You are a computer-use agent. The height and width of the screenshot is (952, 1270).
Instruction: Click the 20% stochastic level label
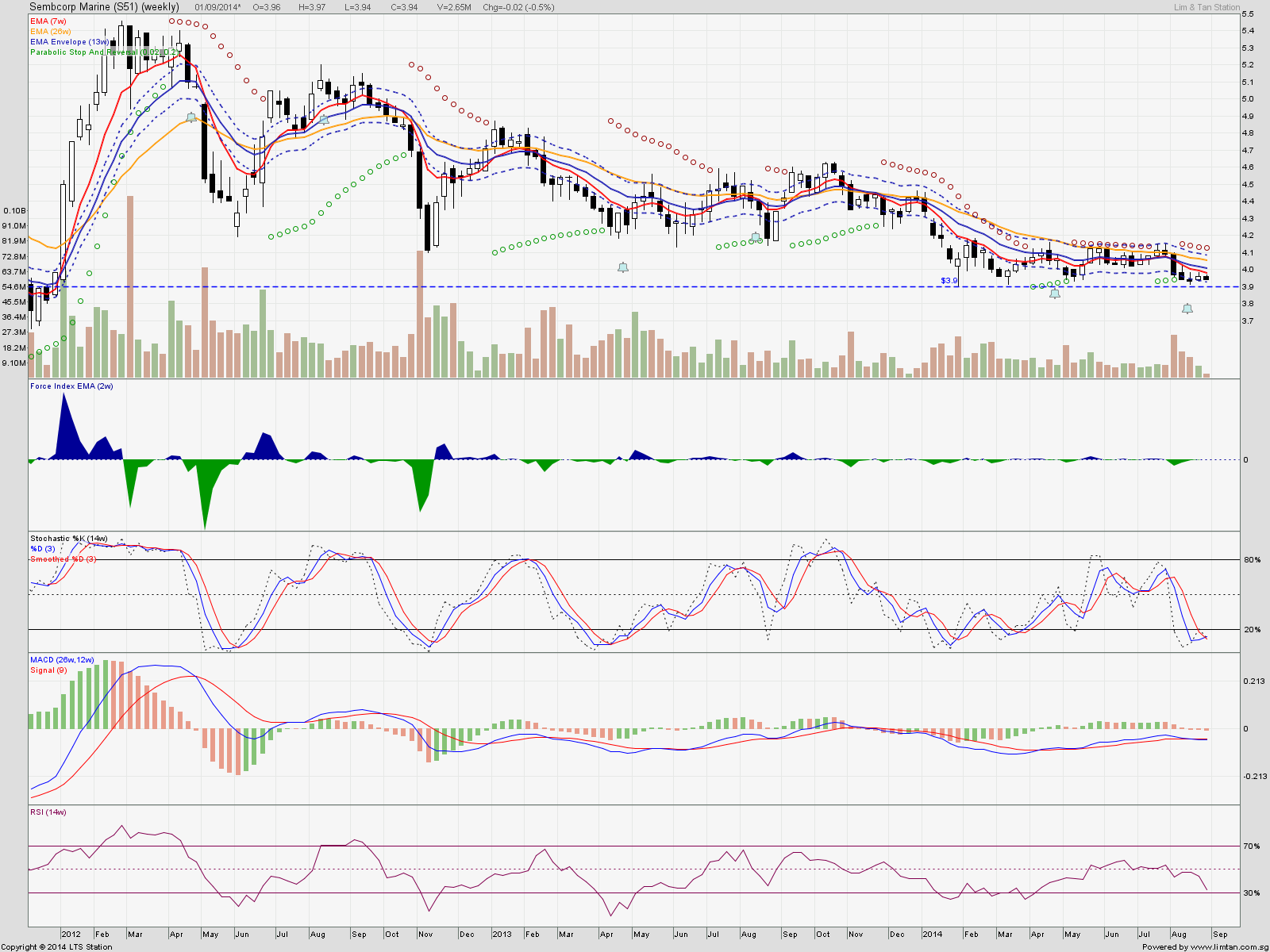pos(1252,630)
